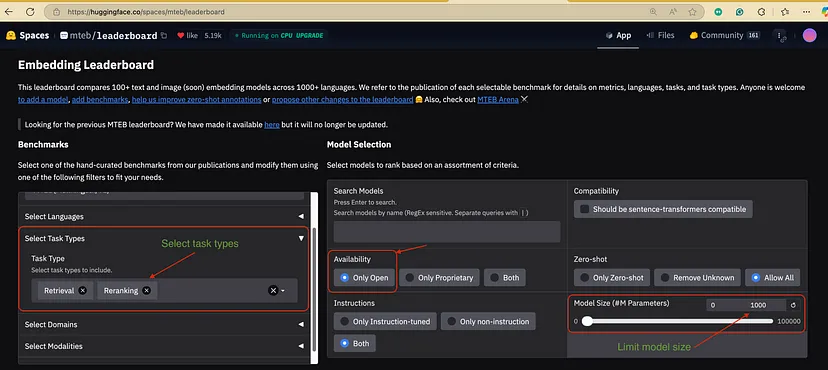Click the green browser extension icon
The width and height of the screenshot is (828, 370).
[x=718, y=12]
